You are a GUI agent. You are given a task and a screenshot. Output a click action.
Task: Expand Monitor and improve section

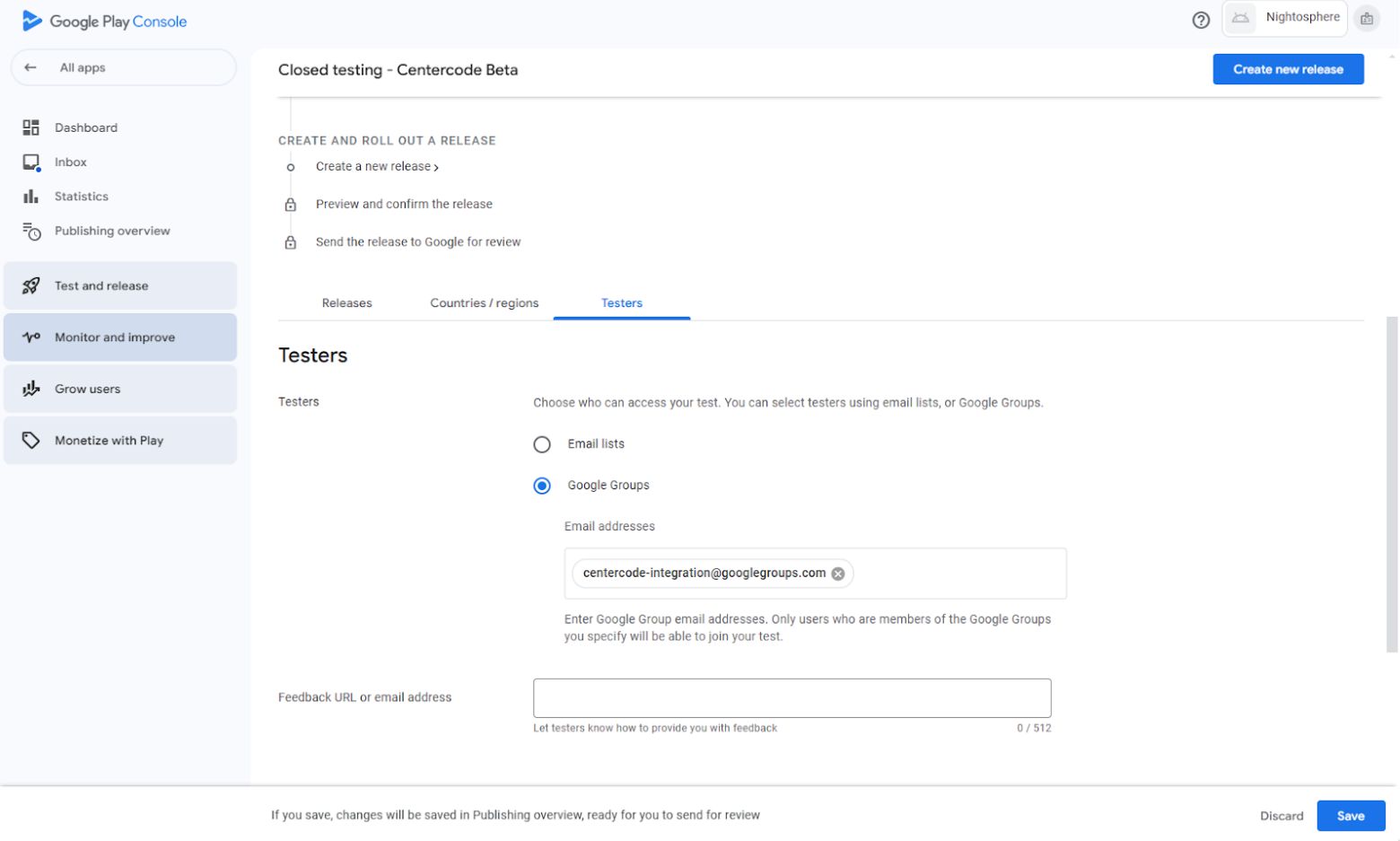tap(120, 337)
